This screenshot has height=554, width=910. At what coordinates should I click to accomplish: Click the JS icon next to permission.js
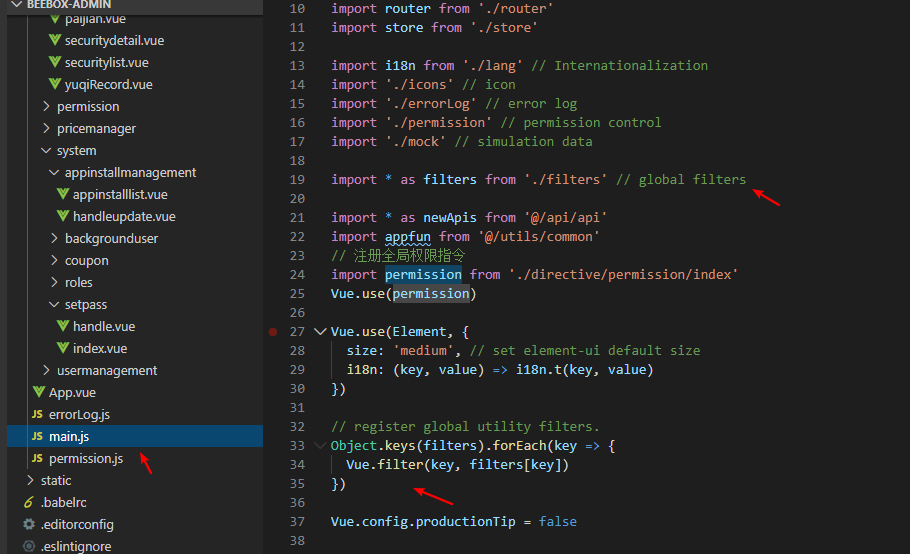38,459
